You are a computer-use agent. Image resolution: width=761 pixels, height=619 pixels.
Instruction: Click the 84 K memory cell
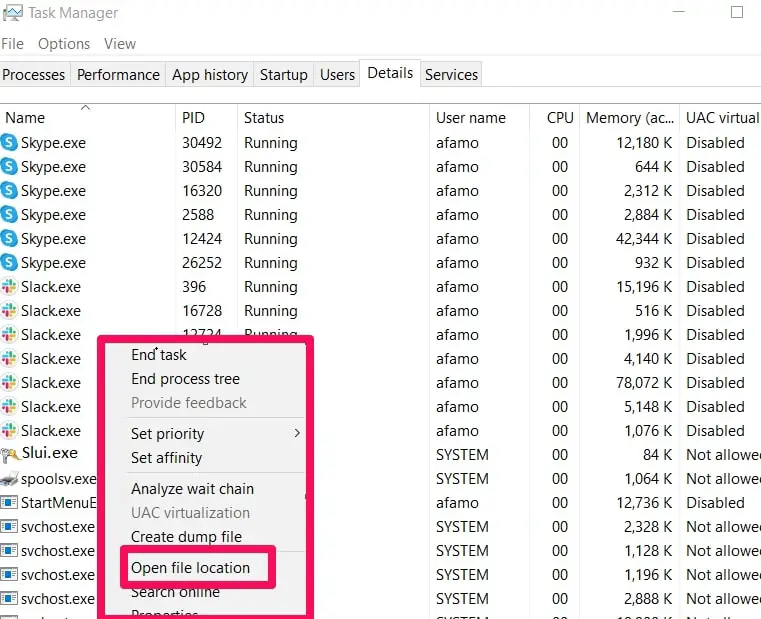pyautogui.click(x=657, y=455)
